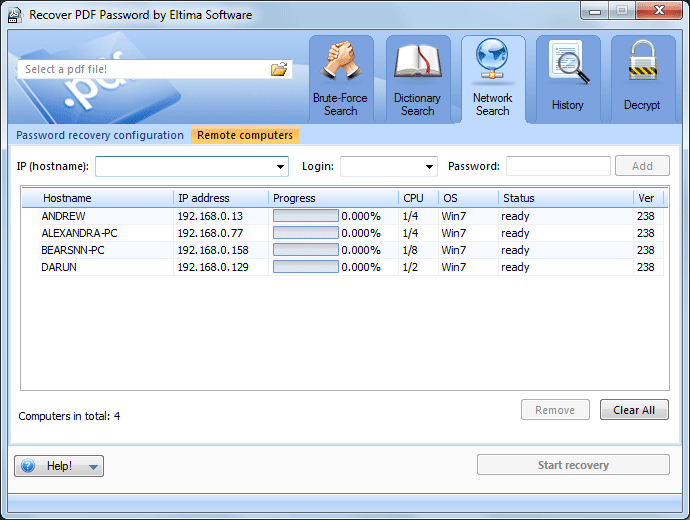Select the ANDREW host row

(351, 216)
